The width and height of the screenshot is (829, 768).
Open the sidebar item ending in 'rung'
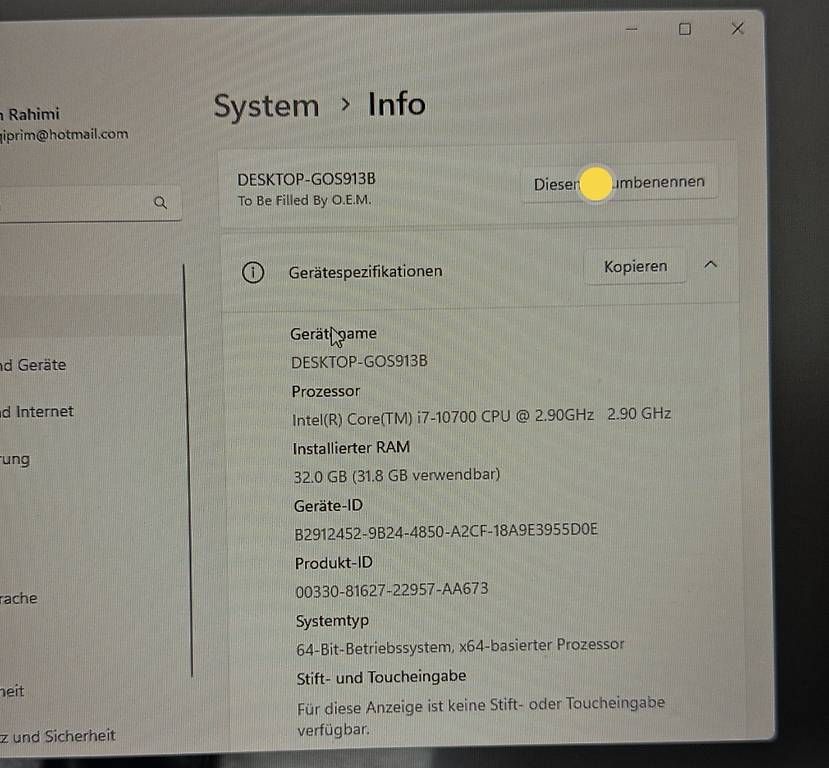coord(15,459)
